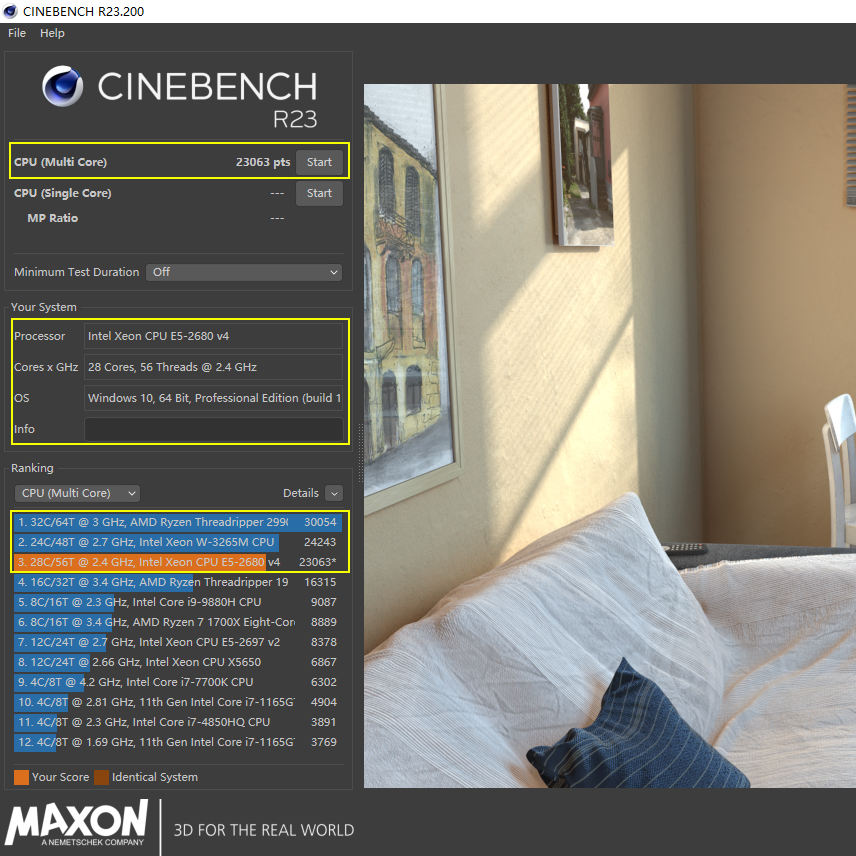Select ranking row 1 AMD Ryzen Threadripper 30054

pos(178,522)
